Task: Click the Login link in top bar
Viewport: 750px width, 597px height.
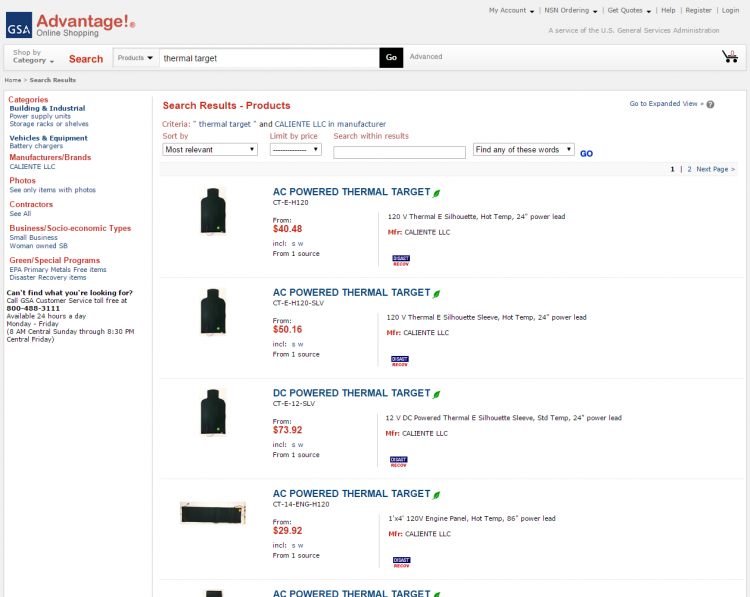Action: (x=730, y=11)
